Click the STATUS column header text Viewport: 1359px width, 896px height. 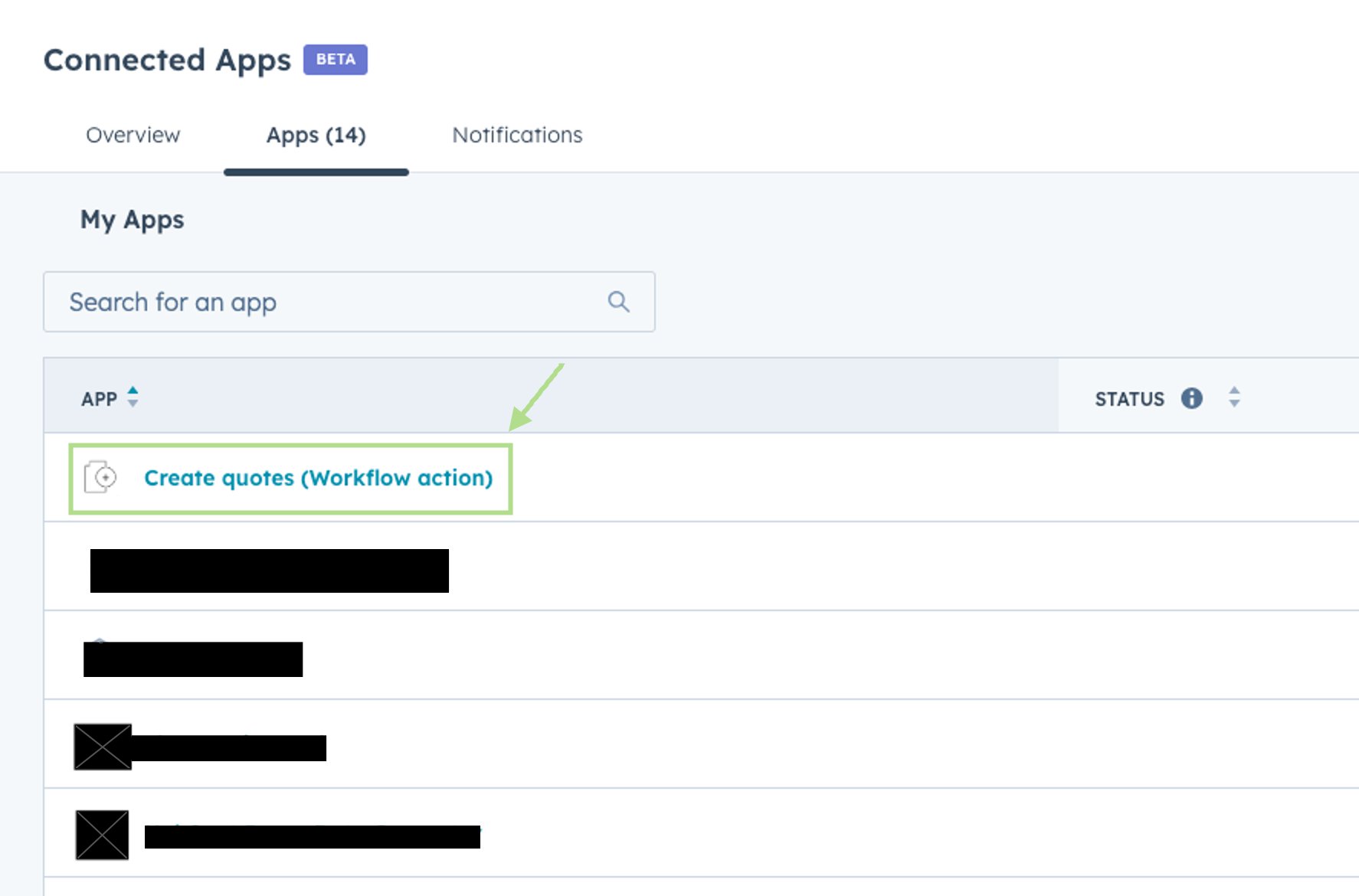[x=1129, y=399]
